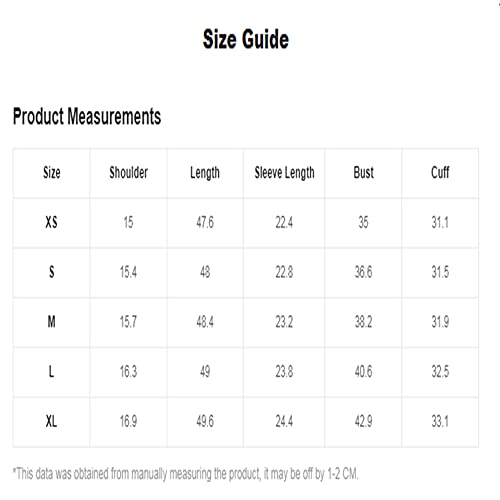500x500 pixels.
Task: Select the XL size row label
Action: pyautogui.click(x=51, y=421)
